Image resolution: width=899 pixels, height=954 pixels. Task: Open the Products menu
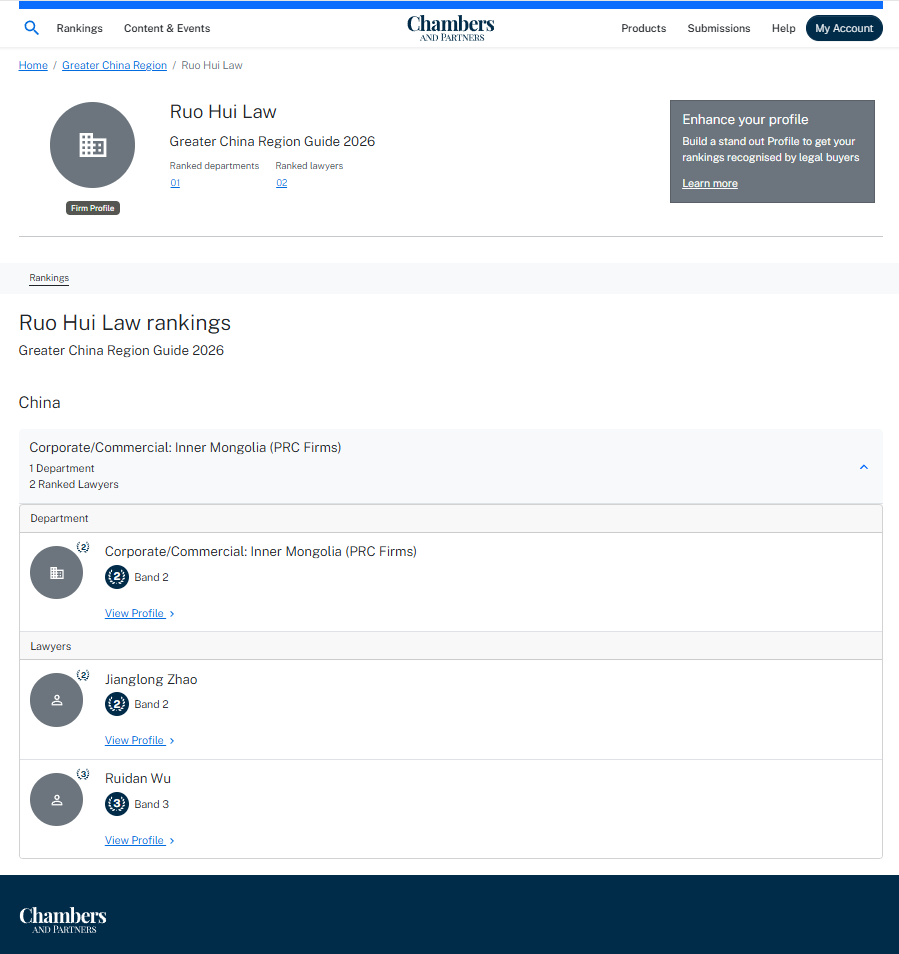[643, 28]
